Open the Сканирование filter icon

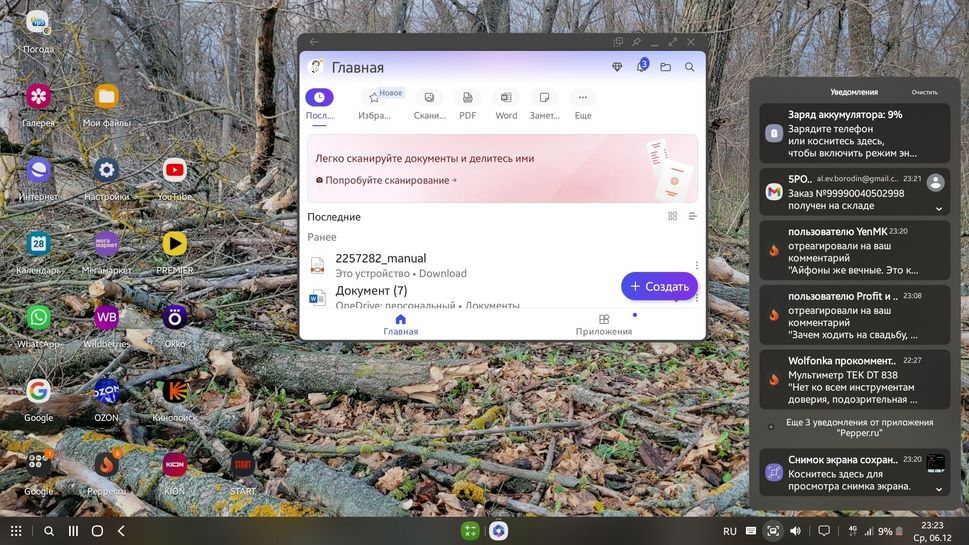429,98
